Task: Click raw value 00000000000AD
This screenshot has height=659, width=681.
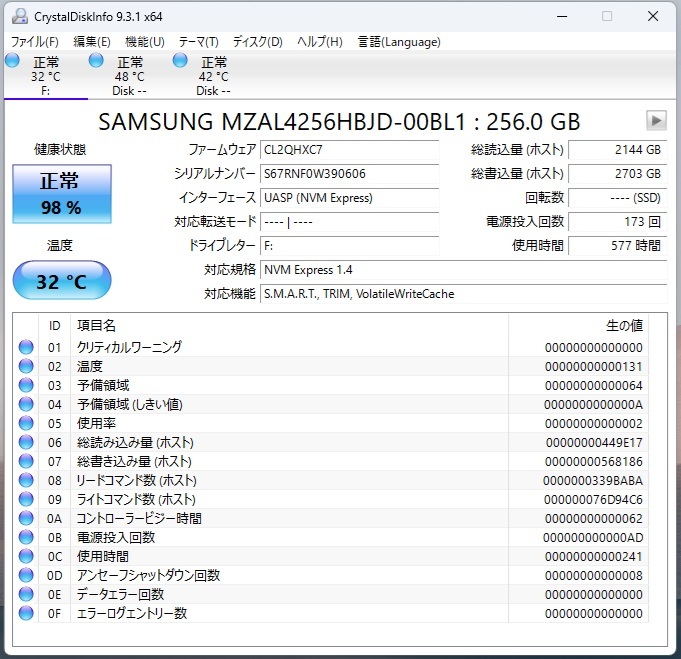Action: tap(593, 538)
